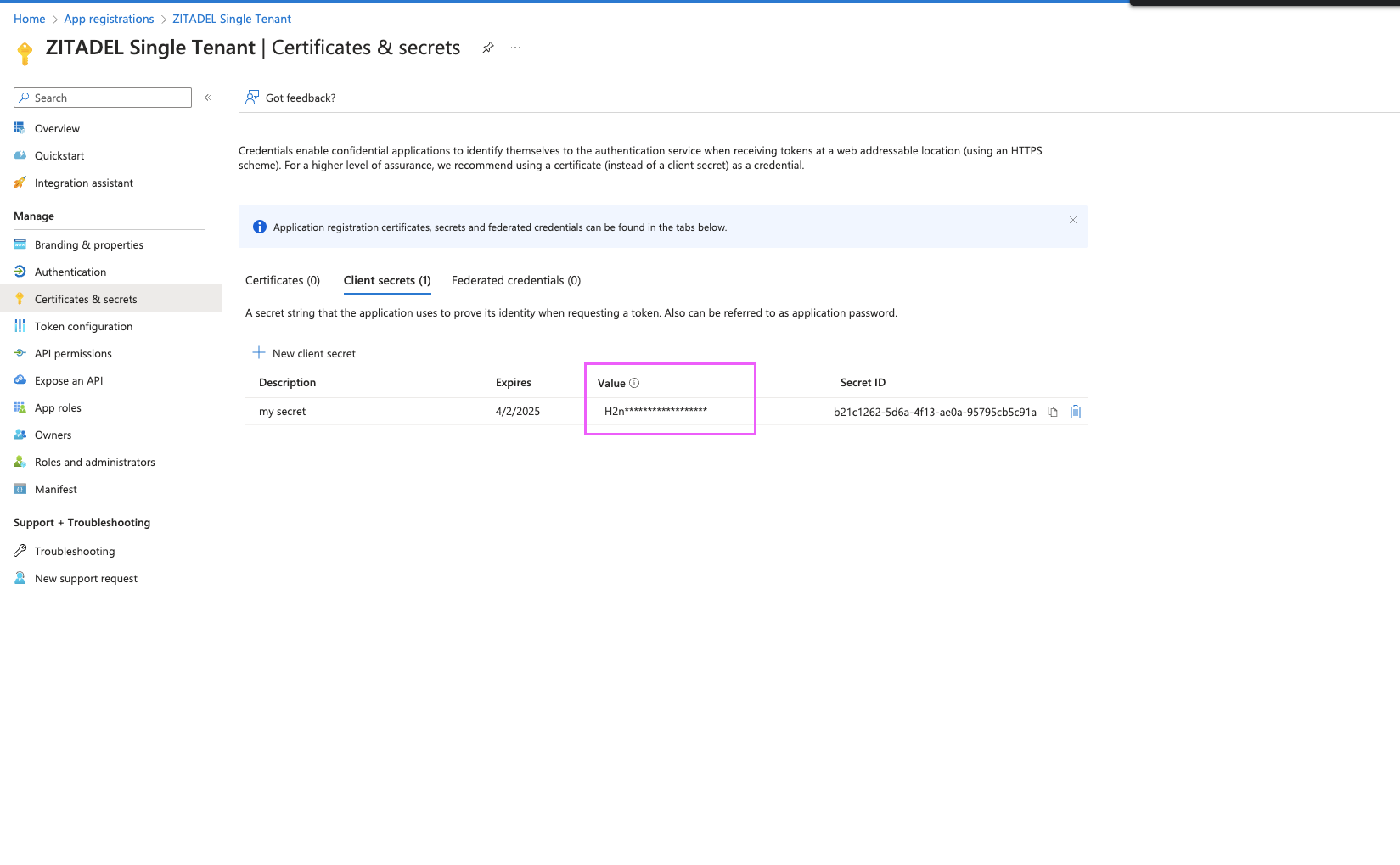1400x865 pixels.
Task: Open Integration assistant
Action: pyautogui.click(x=83, y=183)
